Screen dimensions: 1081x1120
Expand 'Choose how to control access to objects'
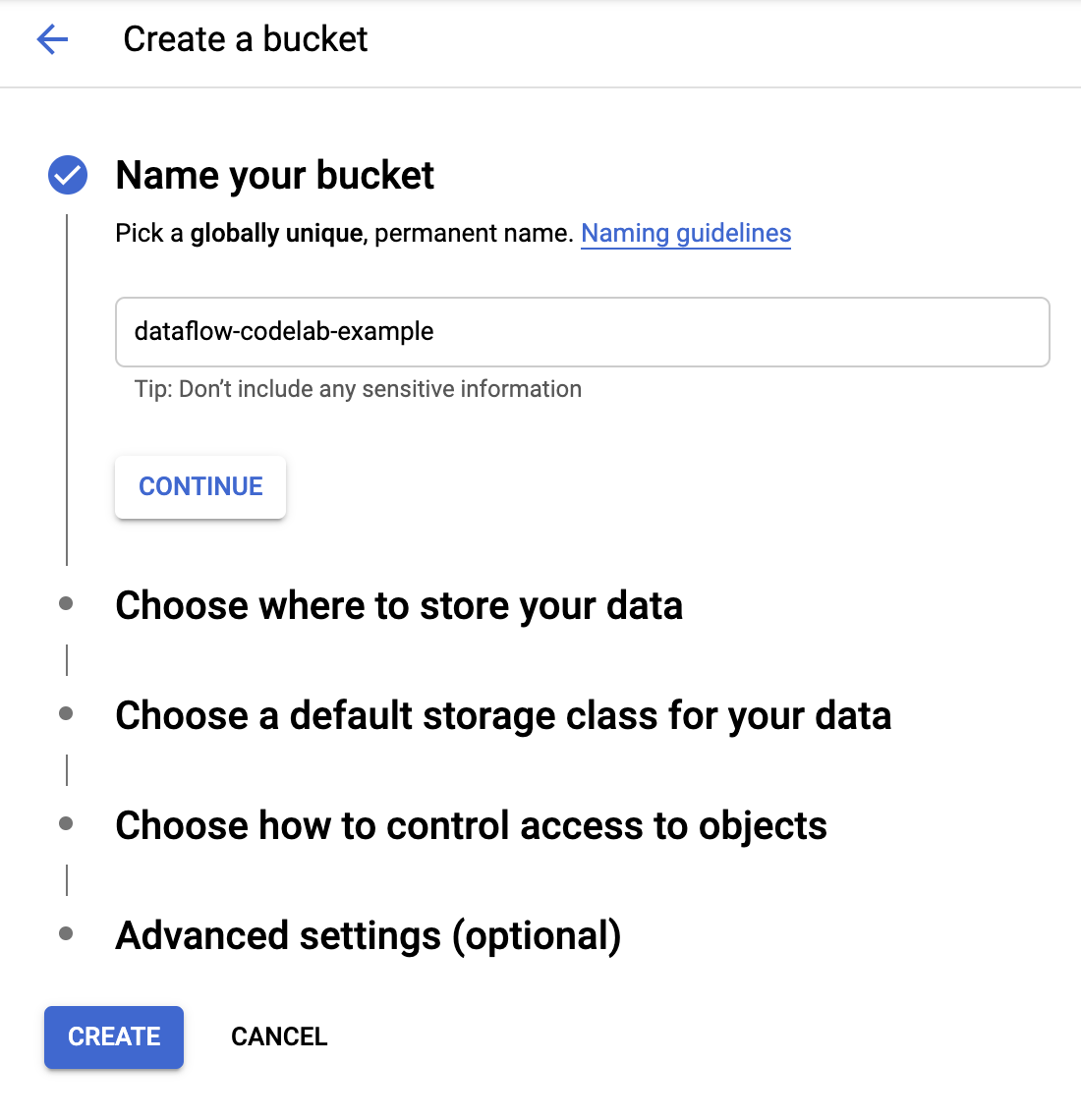(x=471, y=826)
